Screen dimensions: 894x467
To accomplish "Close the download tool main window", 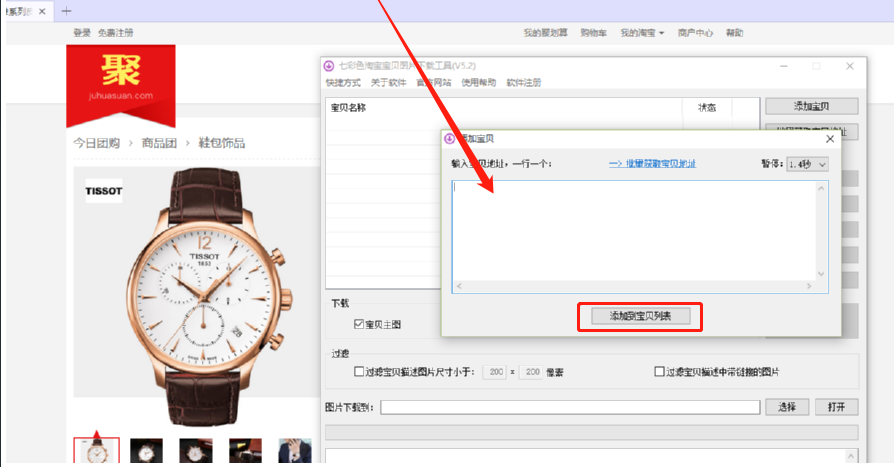I will tap(850, 66).
